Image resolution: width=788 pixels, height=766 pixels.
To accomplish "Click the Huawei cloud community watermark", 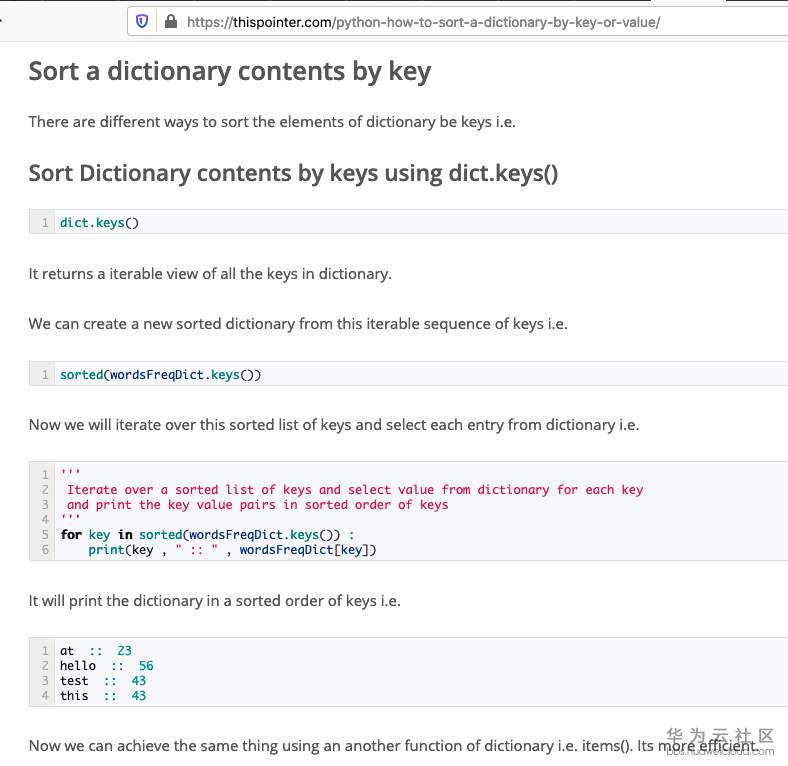I will tap(720, 740).
